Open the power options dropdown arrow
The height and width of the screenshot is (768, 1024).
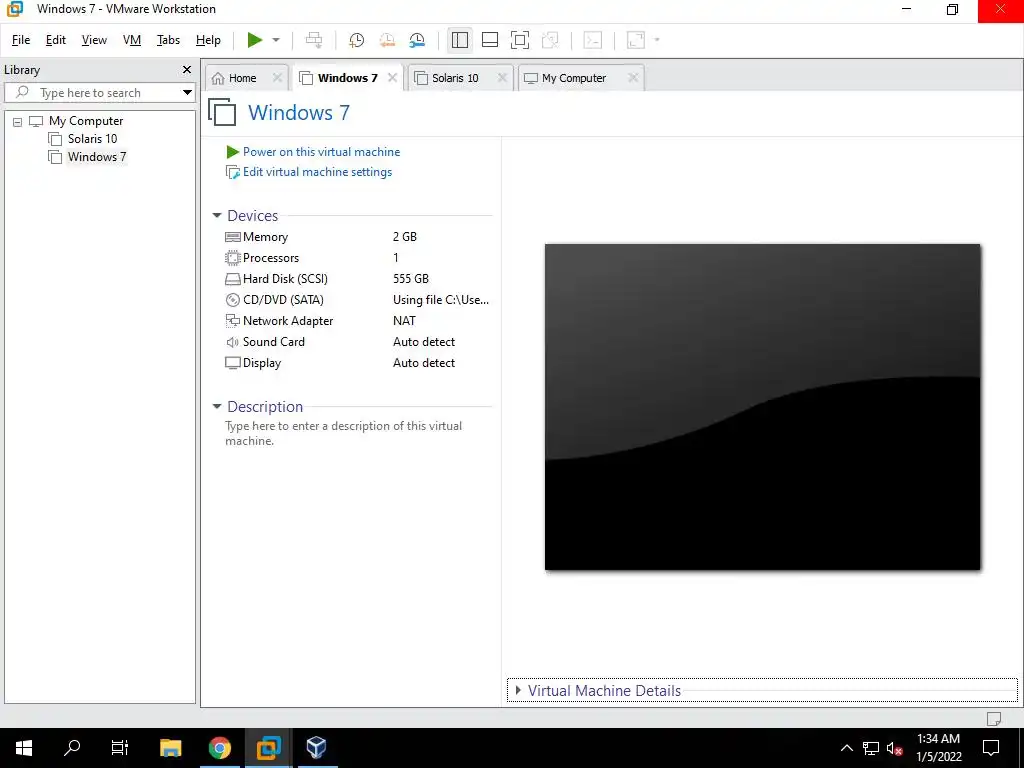pyautogui.click(x=276, y=40)
